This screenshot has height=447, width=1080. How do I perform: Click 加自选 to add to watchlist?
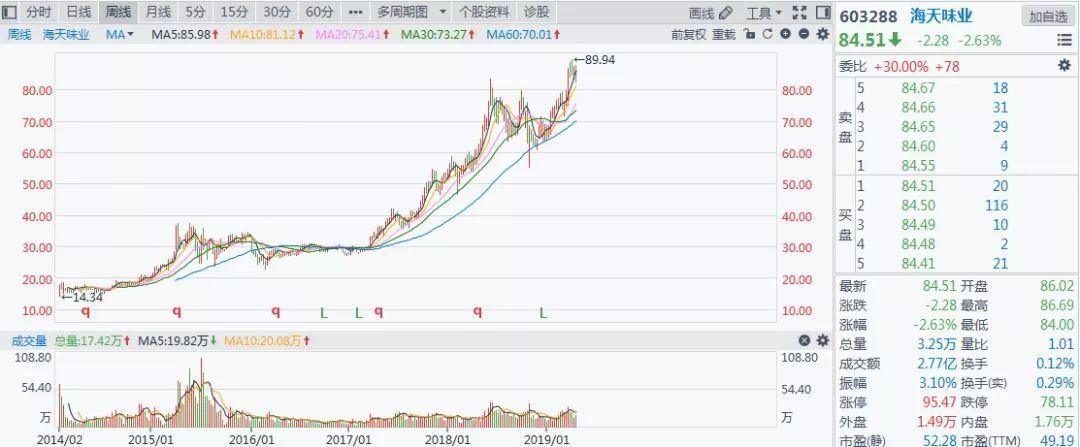1048,16
